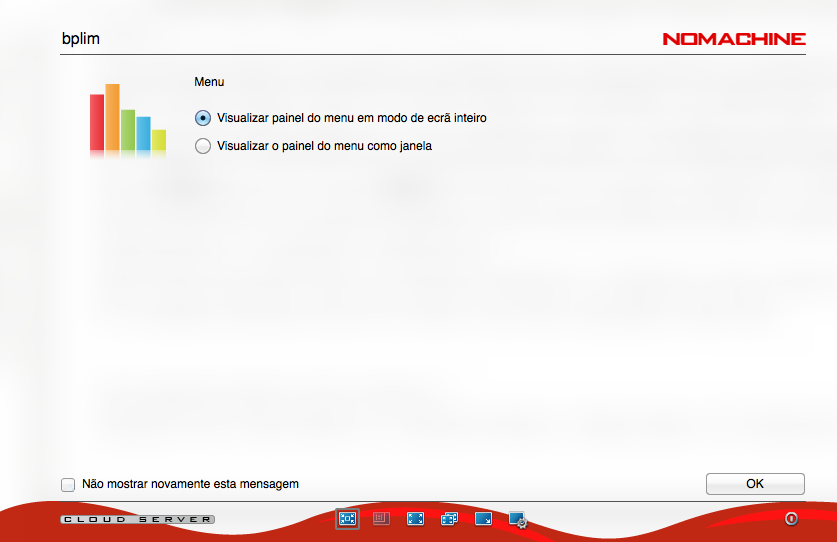The height and width of the screenshot is (542, 837).
Task: Click the greyed-out red screen icon
Action: coord(381,519)
